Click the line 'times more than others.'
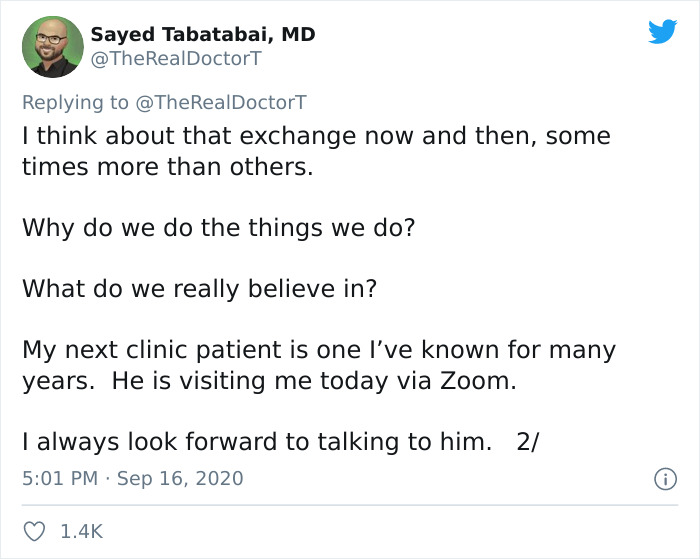 click(167, 166)
